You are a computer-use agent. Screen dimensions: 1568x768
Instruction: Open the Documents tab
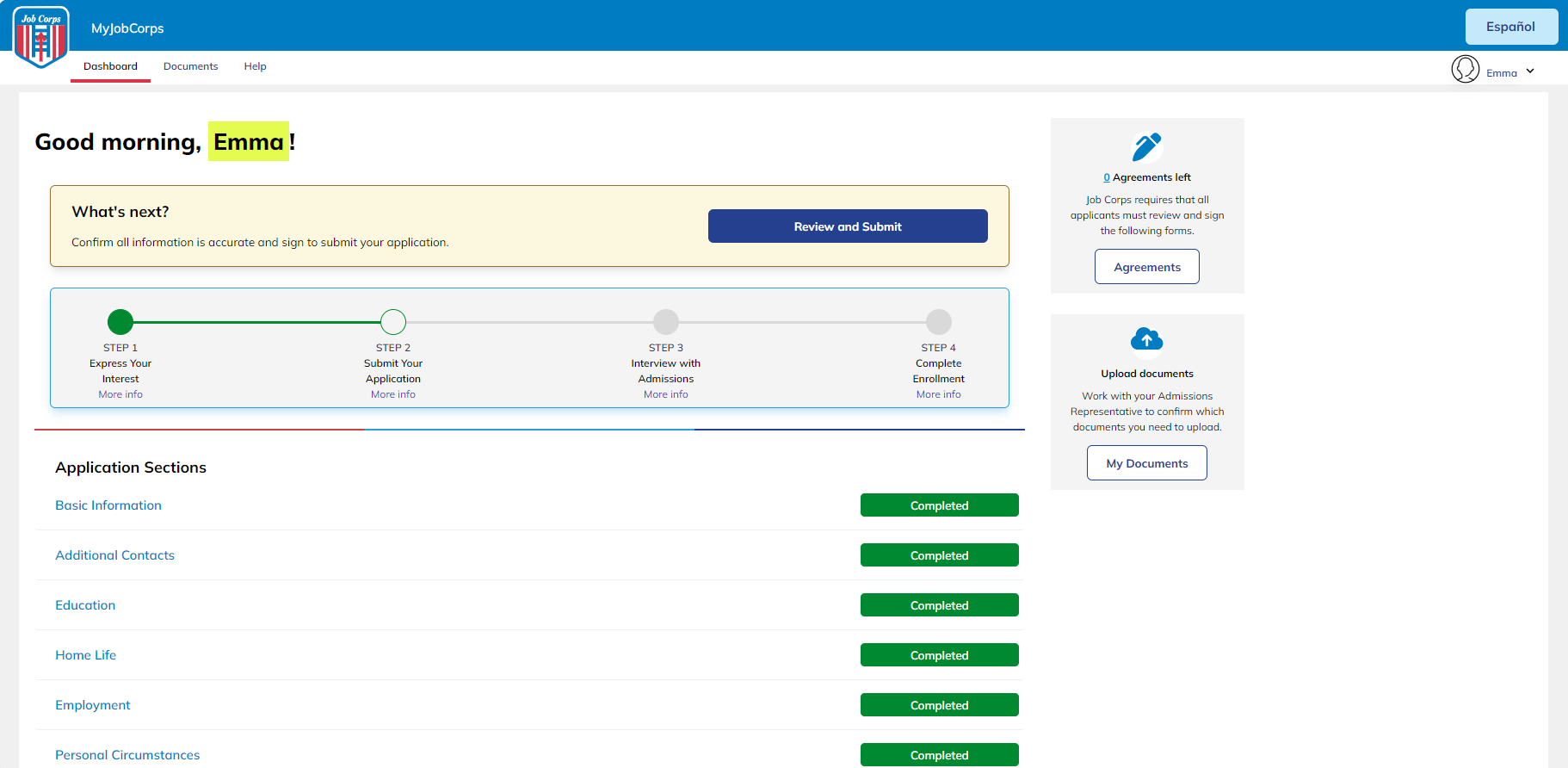pos(190,66)
